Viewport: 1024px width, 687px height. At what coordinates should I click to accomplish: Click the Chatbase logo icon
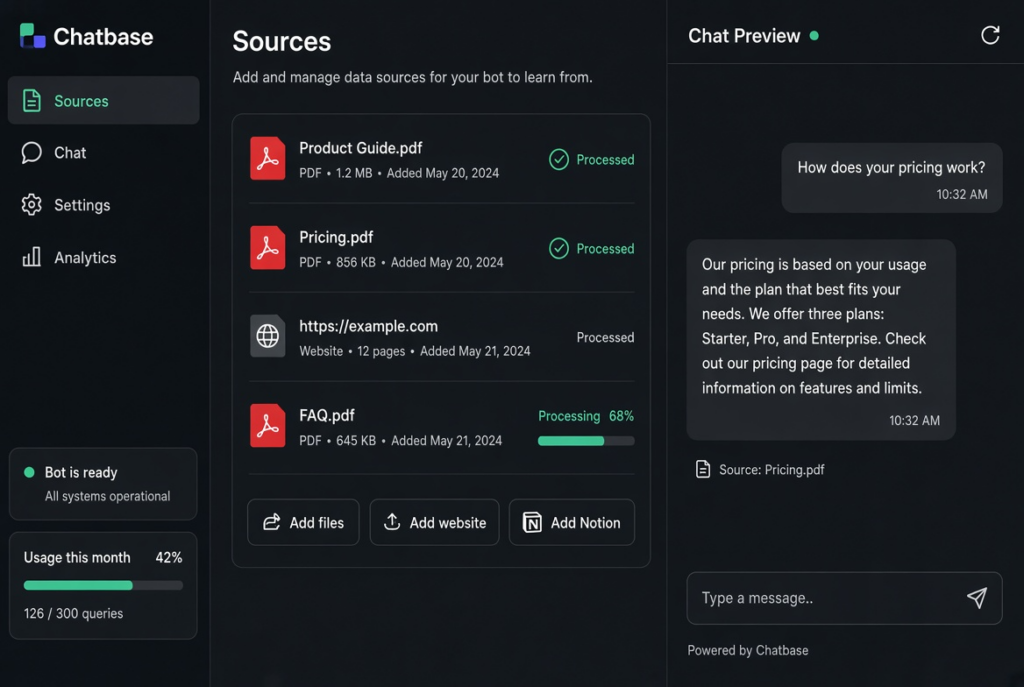pyautogui.click(x=32, y=36)
